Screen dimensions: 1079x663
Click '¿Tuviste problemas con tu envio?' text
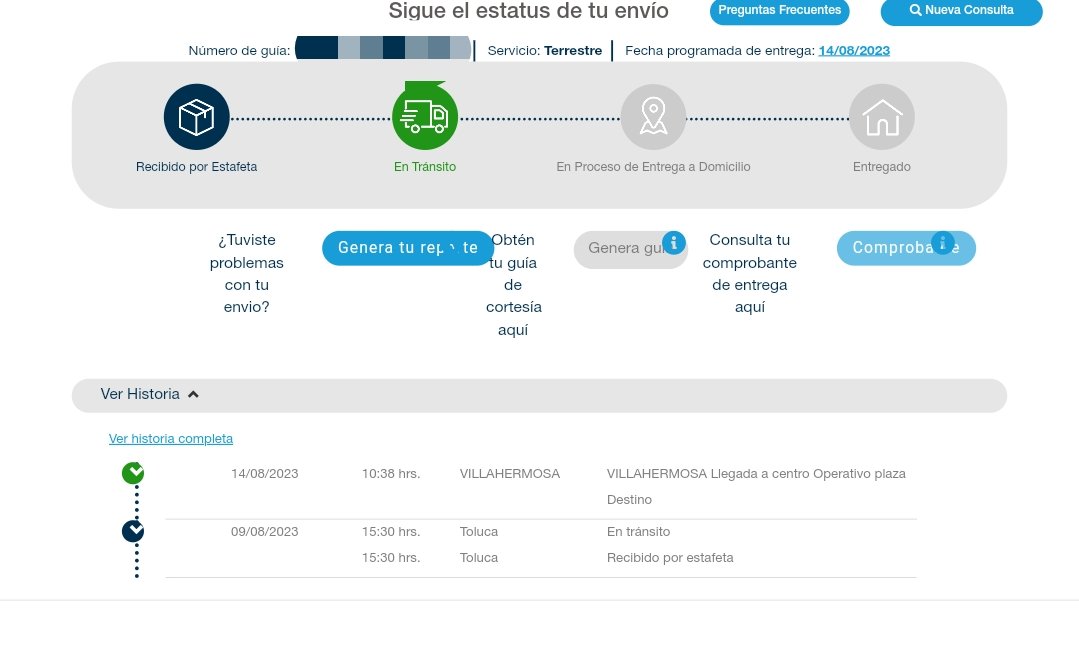[246, 273]
